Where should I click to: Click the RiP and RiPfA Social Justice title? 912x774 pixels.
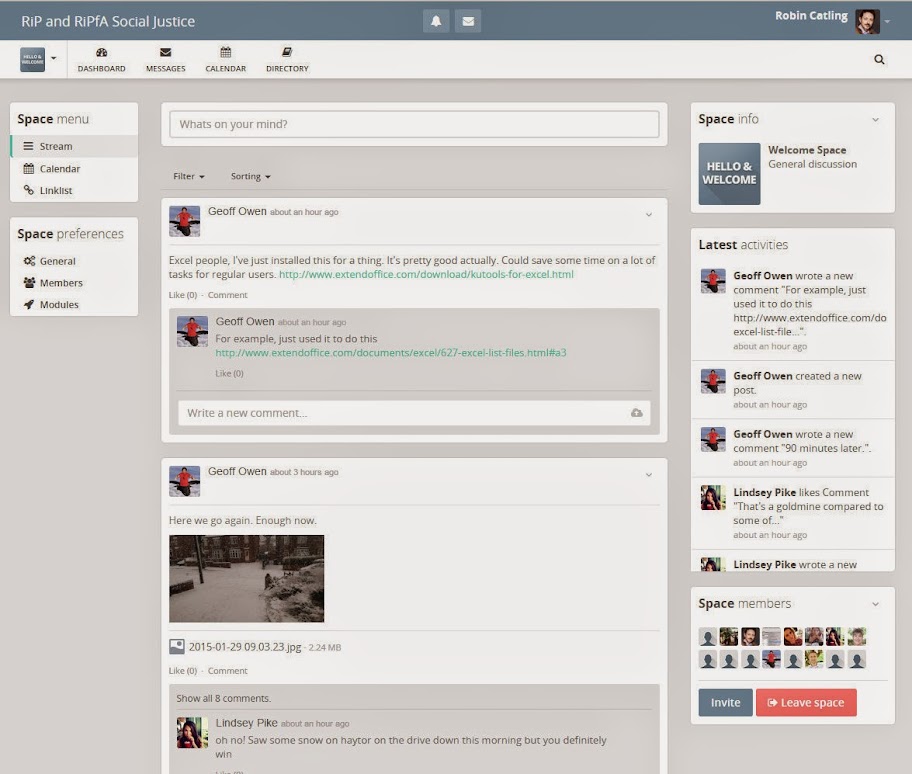108,22
